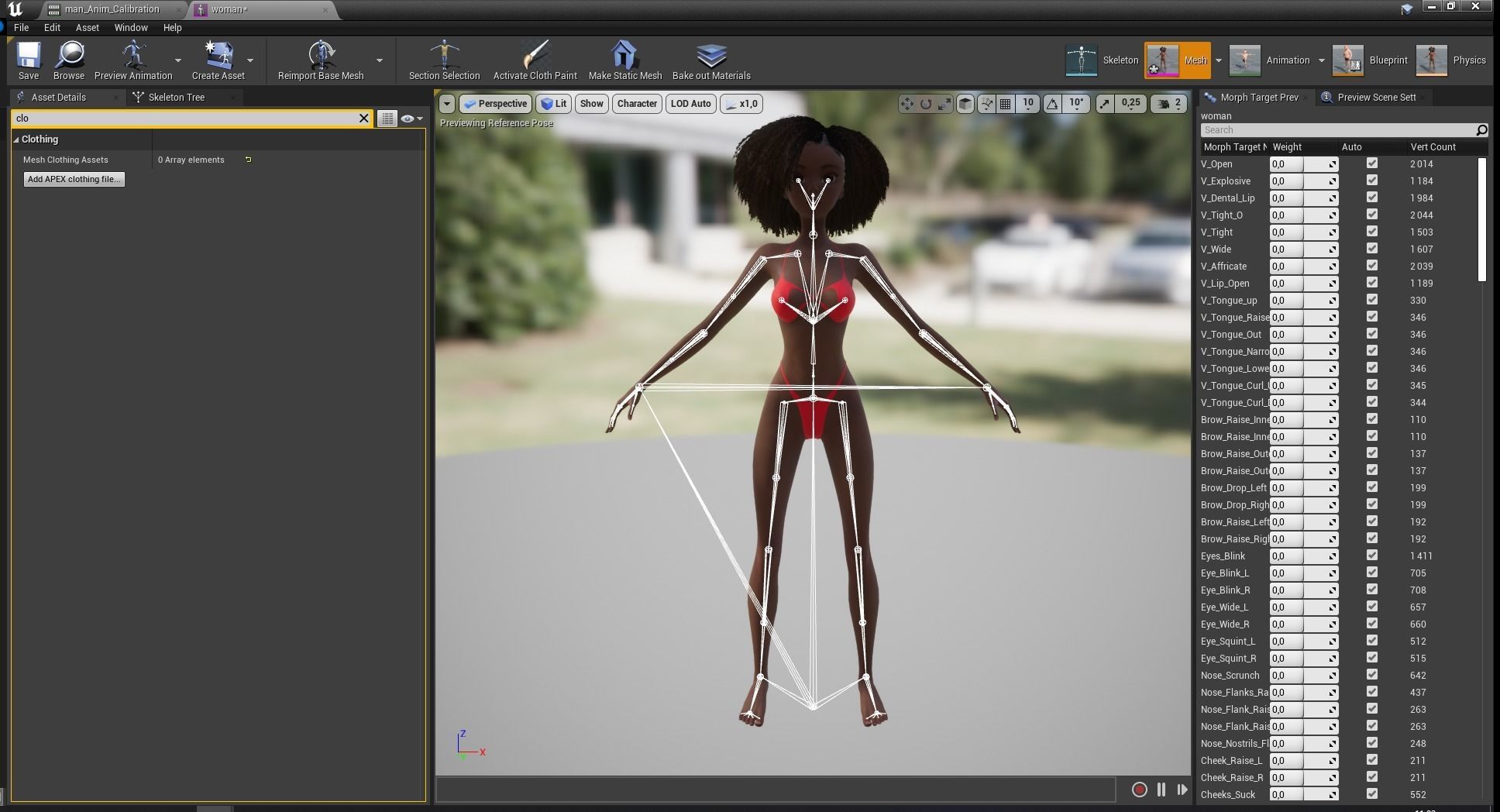The width and height of the screenshot is (1500, 812).
Task: Open Preview Animation dropdown arrow
Action: point(178,60)
